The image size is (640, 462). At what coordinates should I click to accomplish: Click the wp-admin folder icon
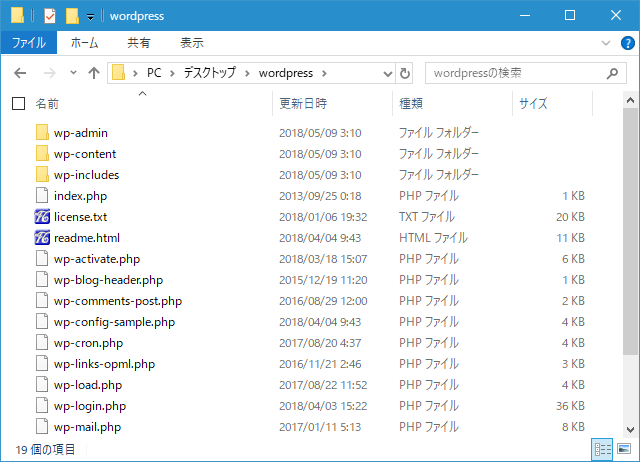[42, 132]
